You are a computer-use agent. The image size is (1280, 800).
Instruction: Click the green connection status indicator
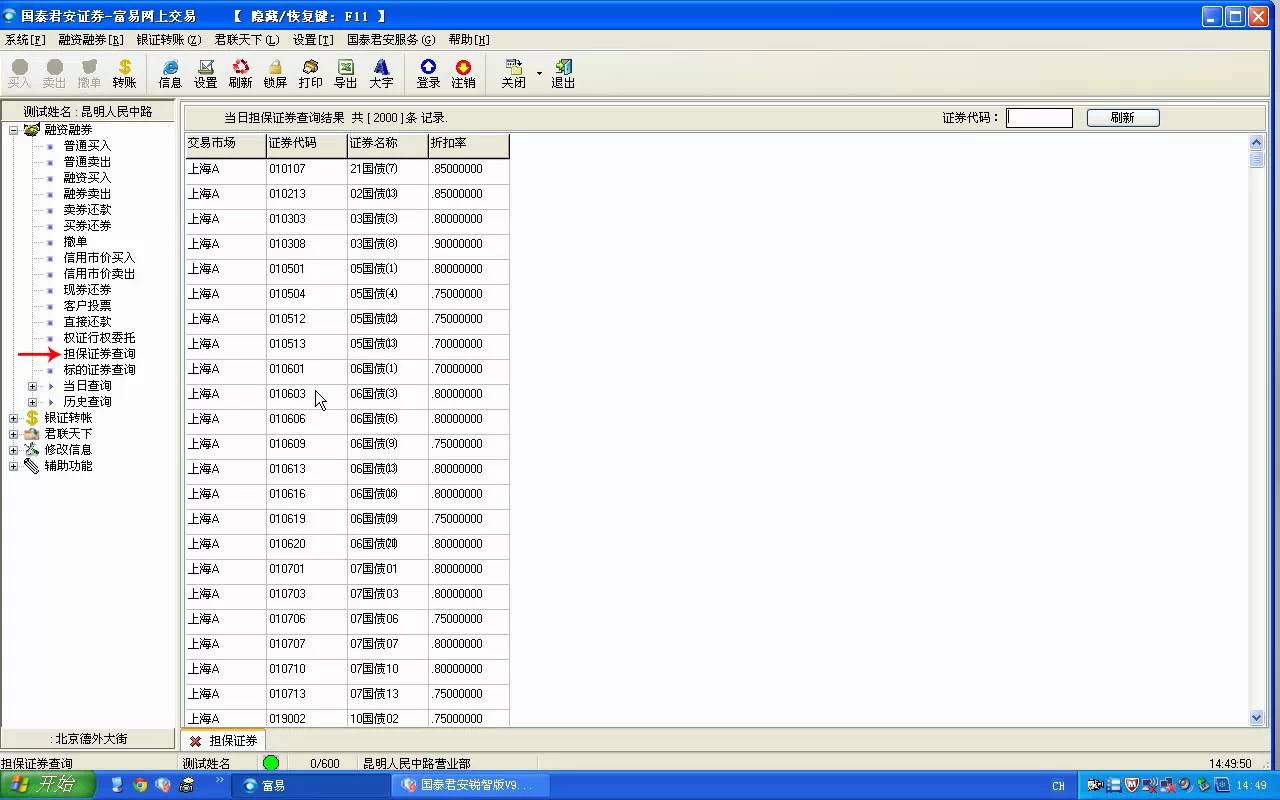tap(271, 763)
